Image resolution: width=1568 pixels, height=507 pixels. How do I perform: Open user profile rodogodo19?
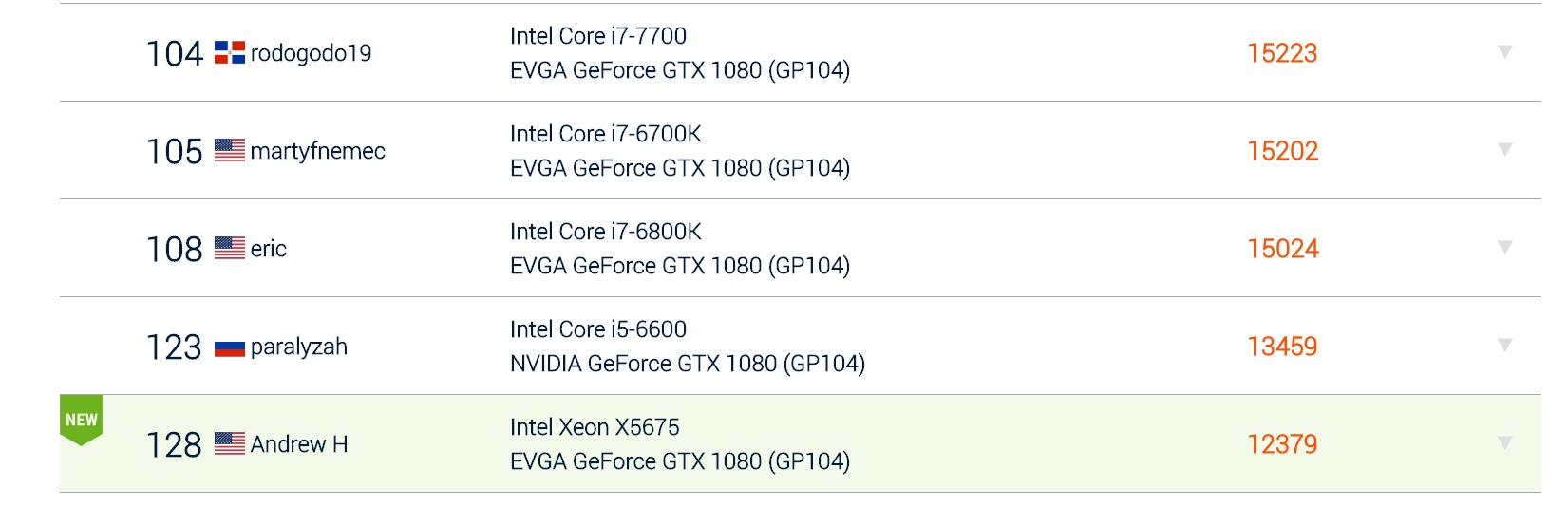(311, 53)
